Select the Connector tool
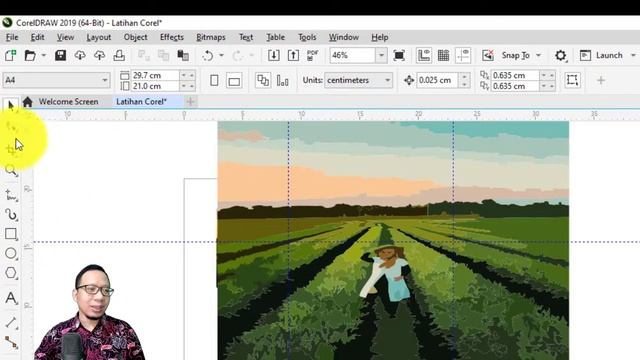Image resolution: width=640 pixels, height=360 pixels. 11,342
